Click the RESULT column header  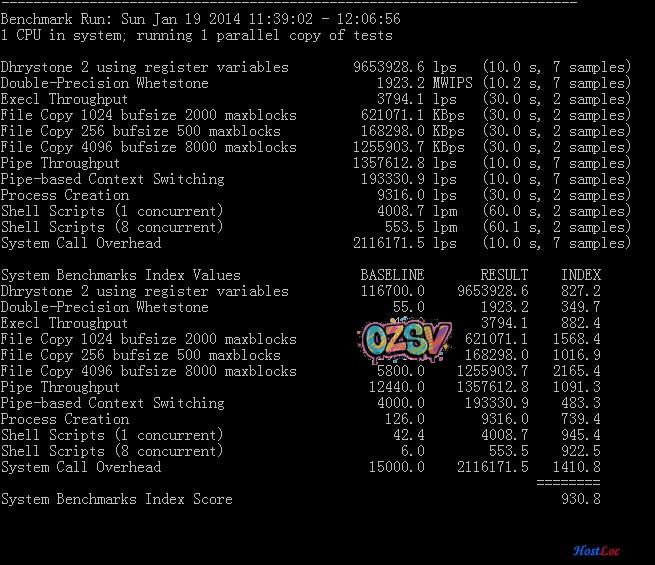(504, 275)
